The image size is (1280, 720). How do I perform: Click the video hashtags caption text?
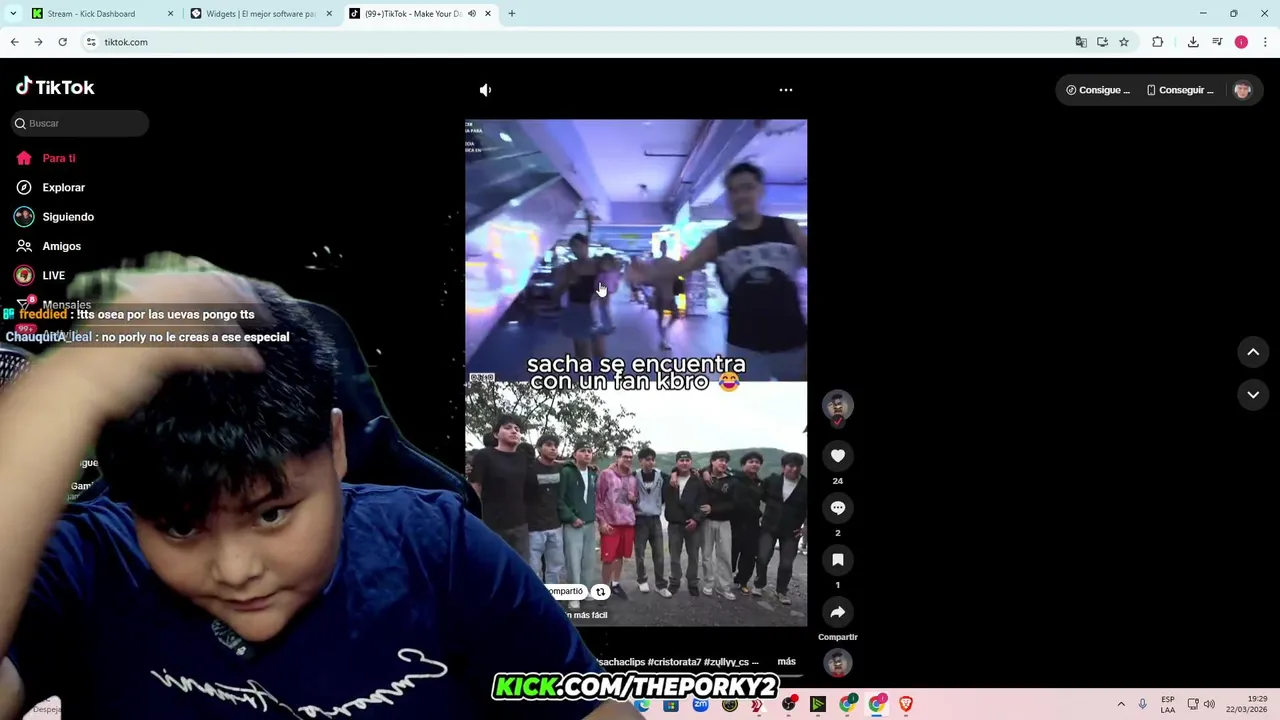point(677,662)
